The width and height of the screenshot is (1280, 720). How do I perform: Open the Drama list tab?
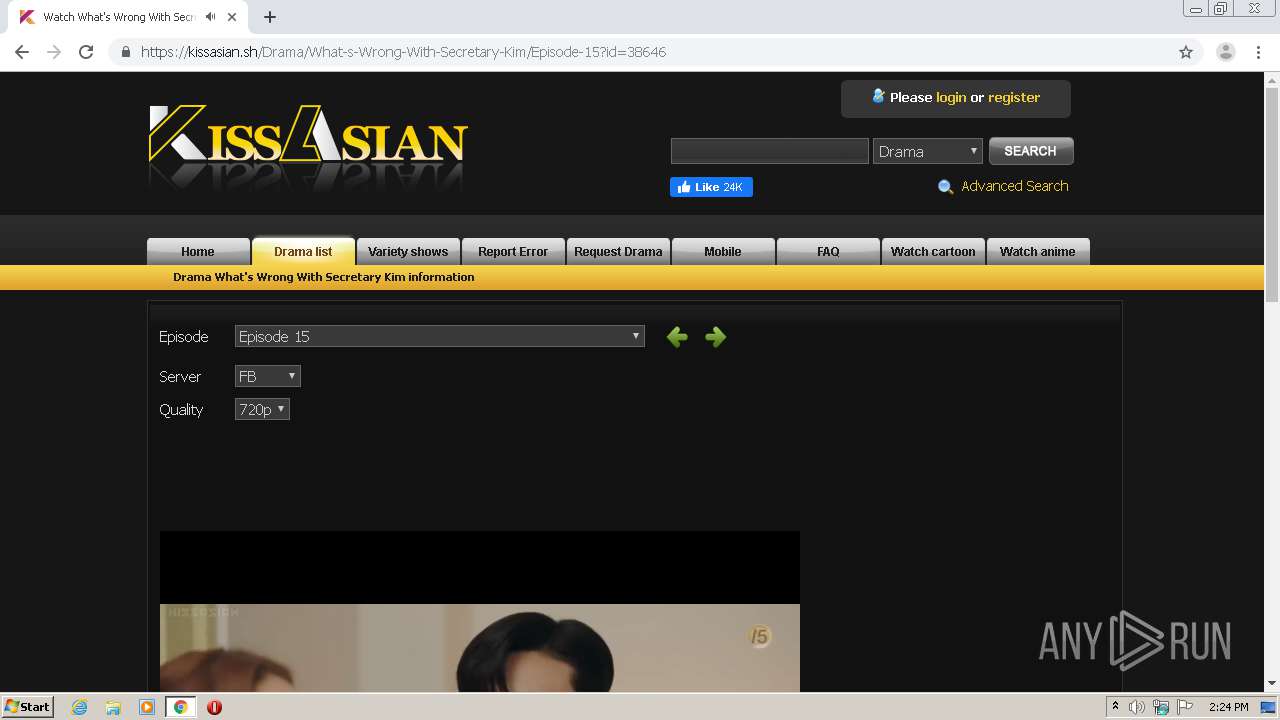(303, 251)
